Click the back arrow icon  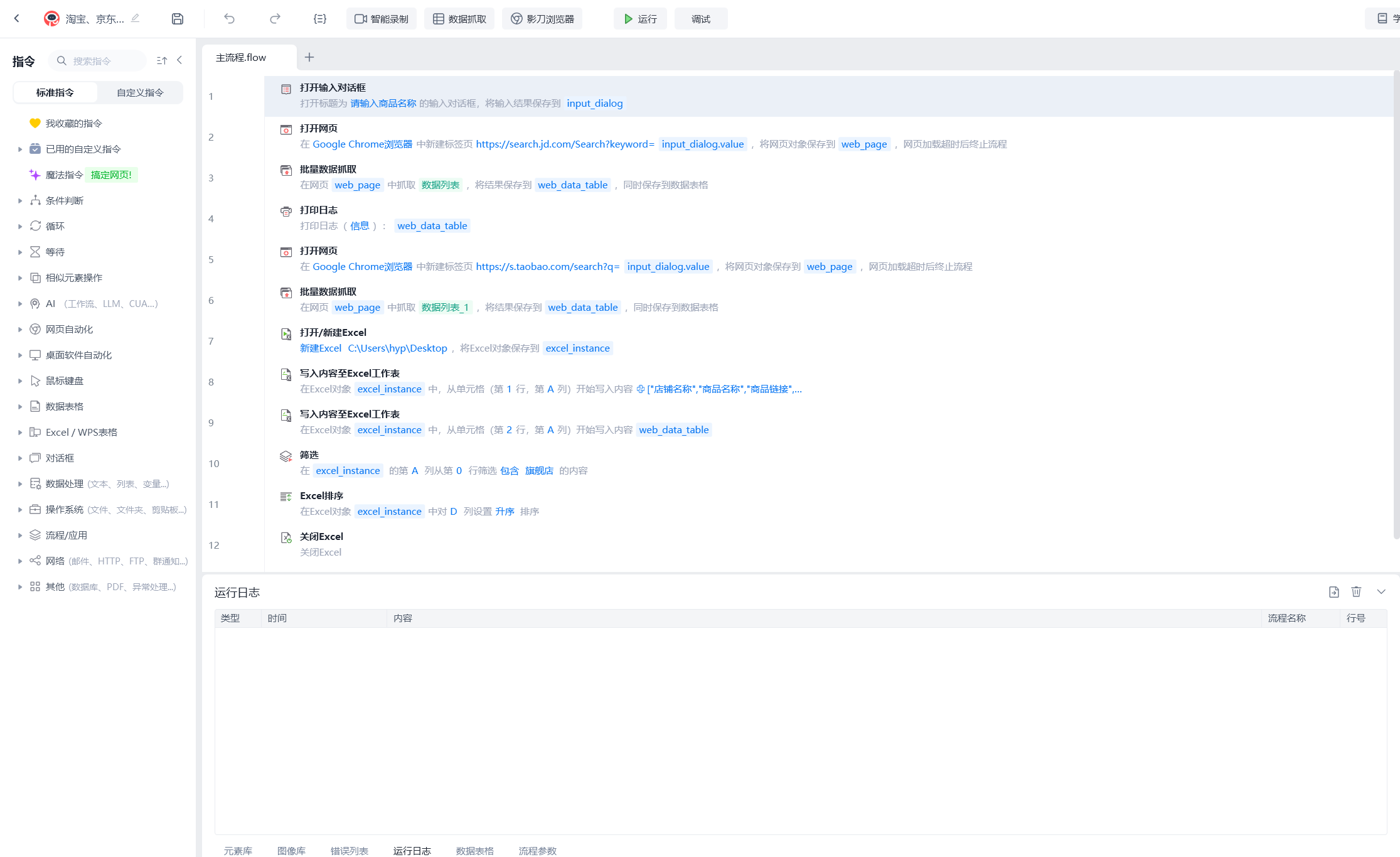pyautogui.click(x=17, y=19)
